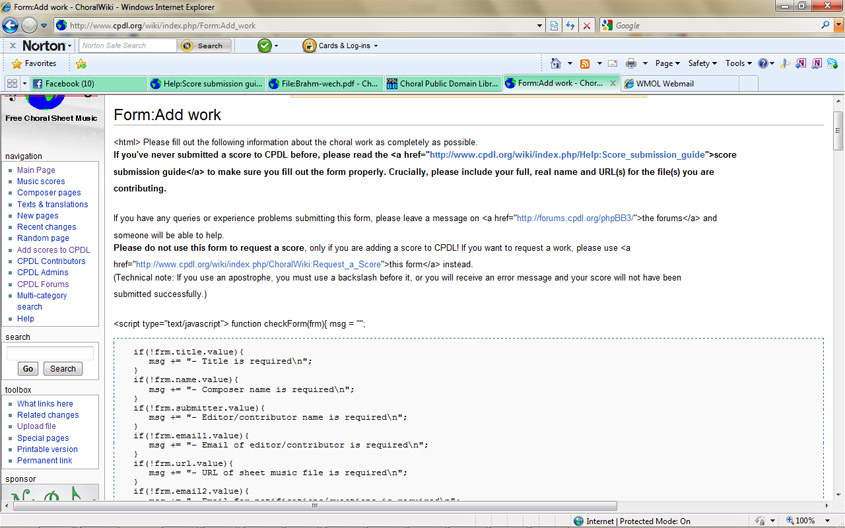Click the Refresh page icon

pos(570,25)
